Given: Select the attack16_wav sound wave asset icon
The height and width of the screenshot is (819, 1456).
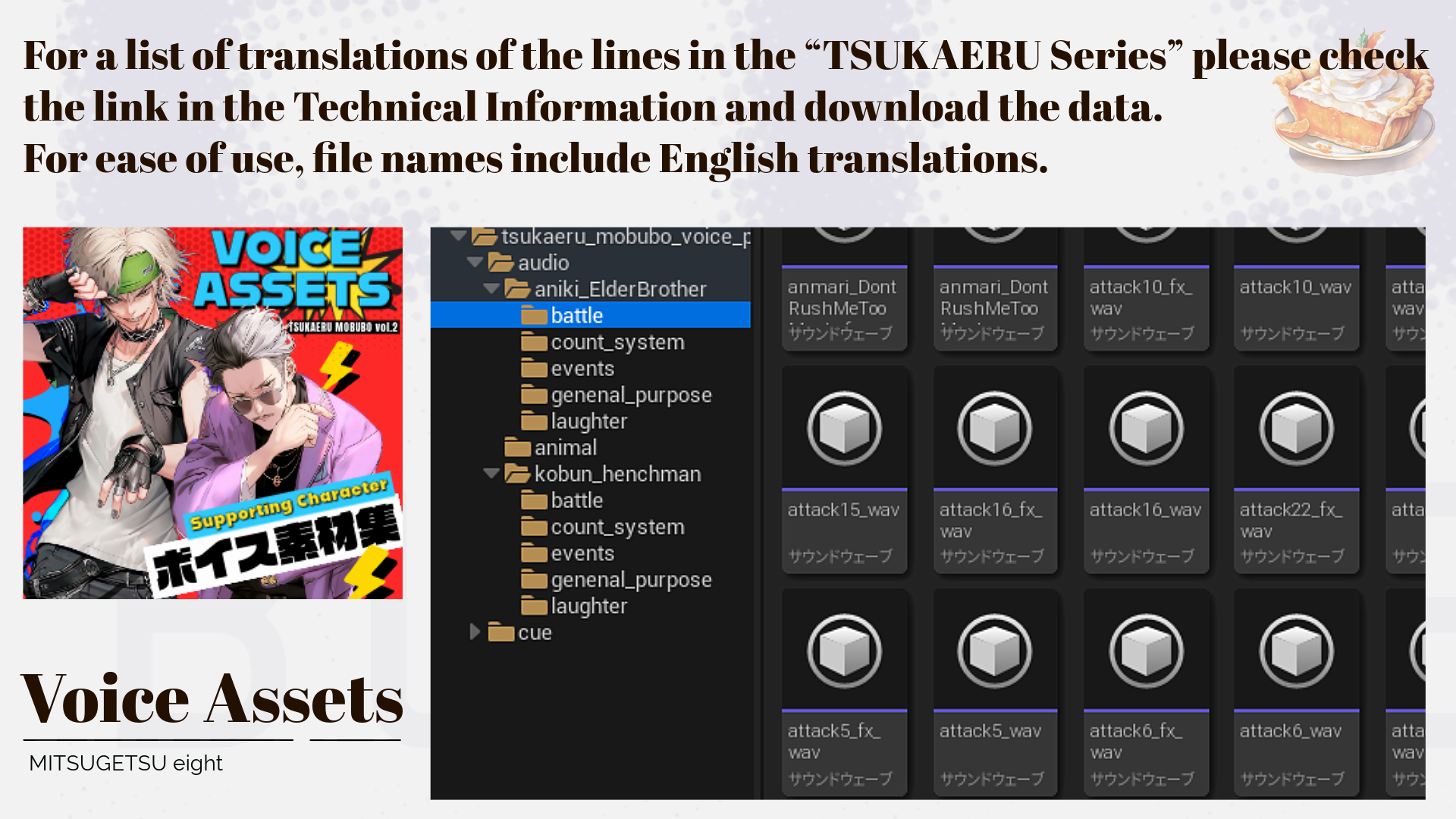Looking at the screenshot, I should point(1146,428).
